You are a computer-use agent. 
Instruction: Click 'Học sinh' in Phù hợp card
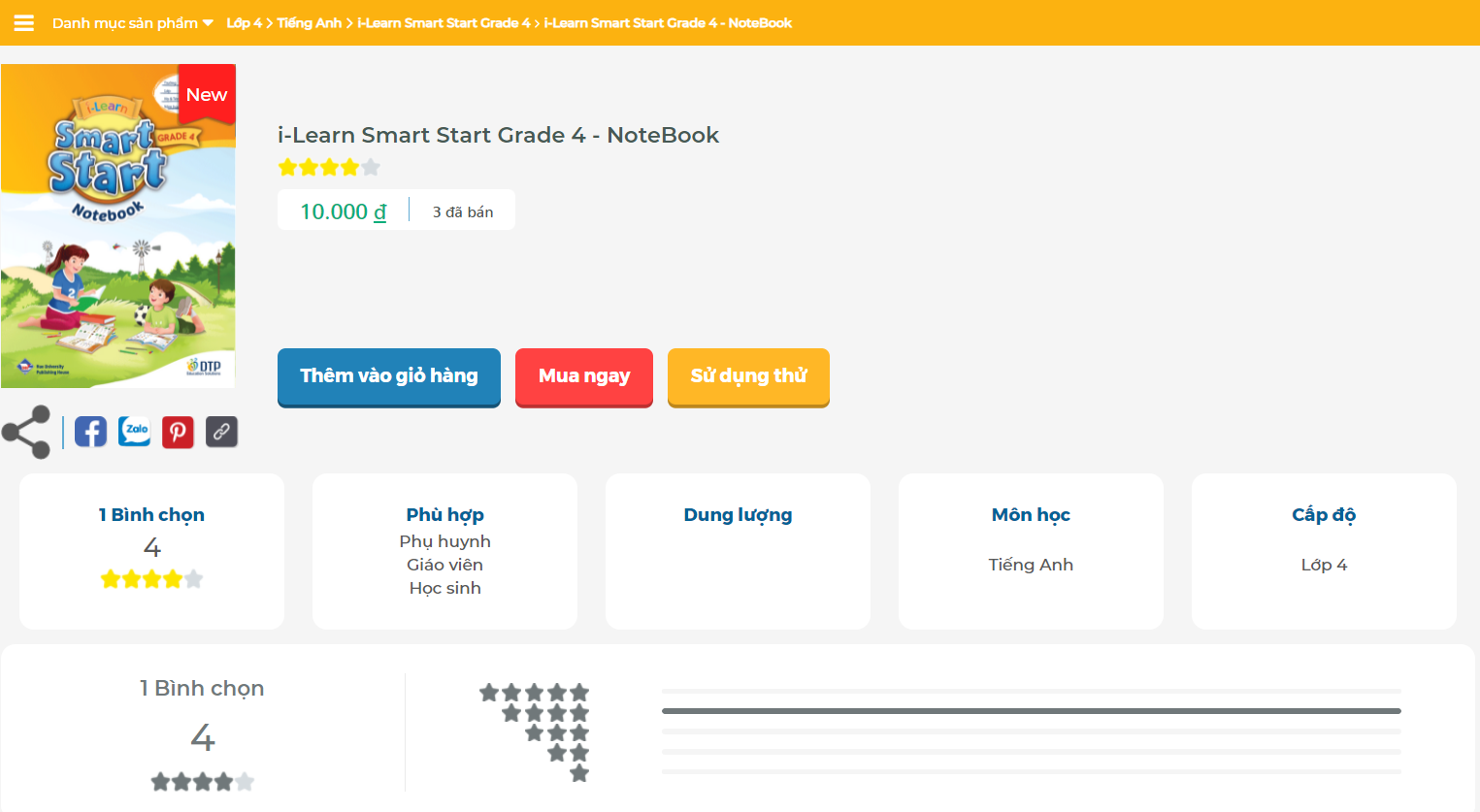click(445, 588)
